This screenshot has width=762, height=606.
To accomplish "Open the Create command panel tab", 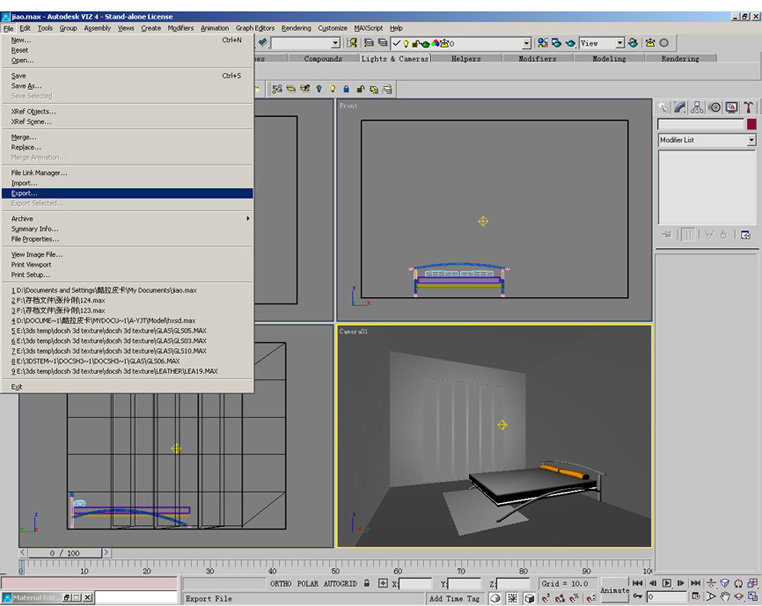I will [663, 107].
